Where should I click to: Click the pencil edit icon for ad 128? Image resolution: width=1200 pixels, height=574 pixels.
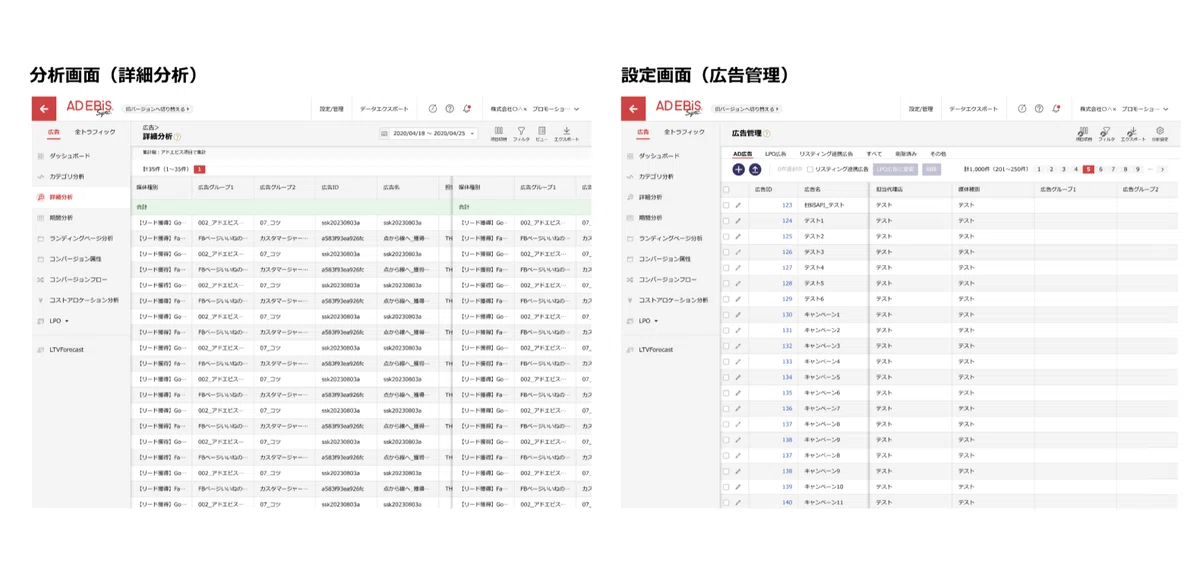[738, 283]
